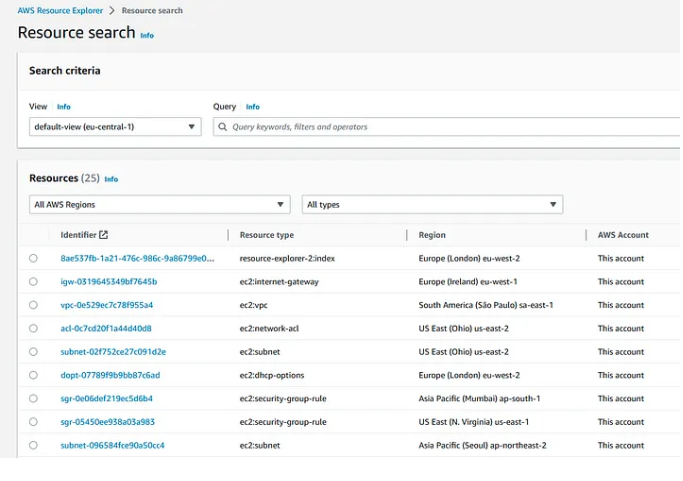
Task: Open the AWS Resource Explorer breadcrumb link
Action: (60, 10)
